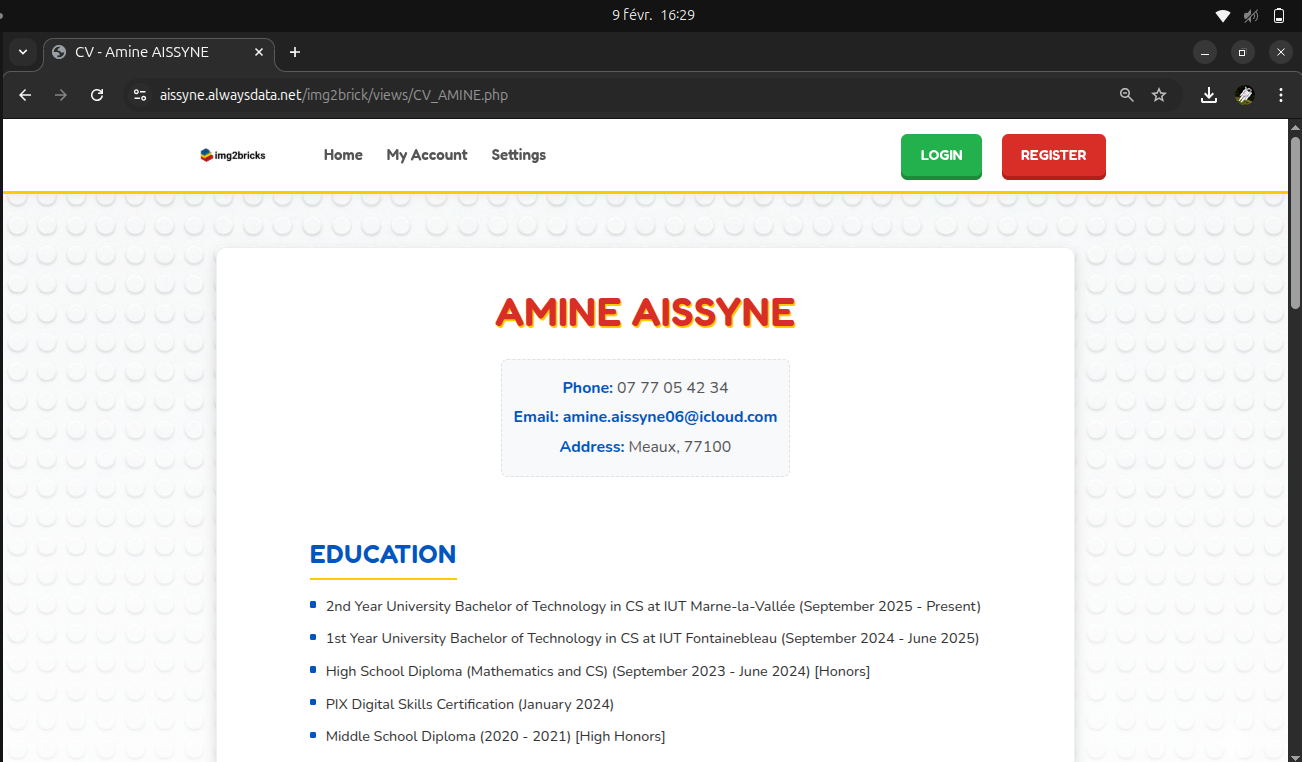Click the img2bricks logo
The height and width of the screenshot is (762, 1302).
(x=233, y=155)
